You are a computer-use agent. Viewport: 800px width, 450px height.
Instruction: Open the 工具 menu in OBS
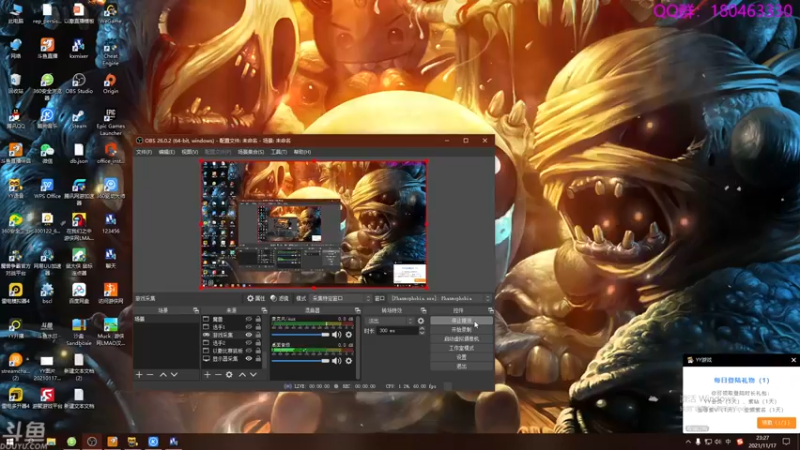tap(279, 152)
